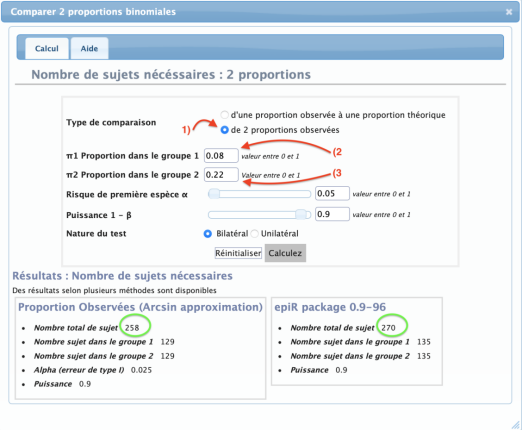Select 'd'une proportion observée à une proportion théorique'
Screen dimensions: 522x430
[x=224, y=115]
